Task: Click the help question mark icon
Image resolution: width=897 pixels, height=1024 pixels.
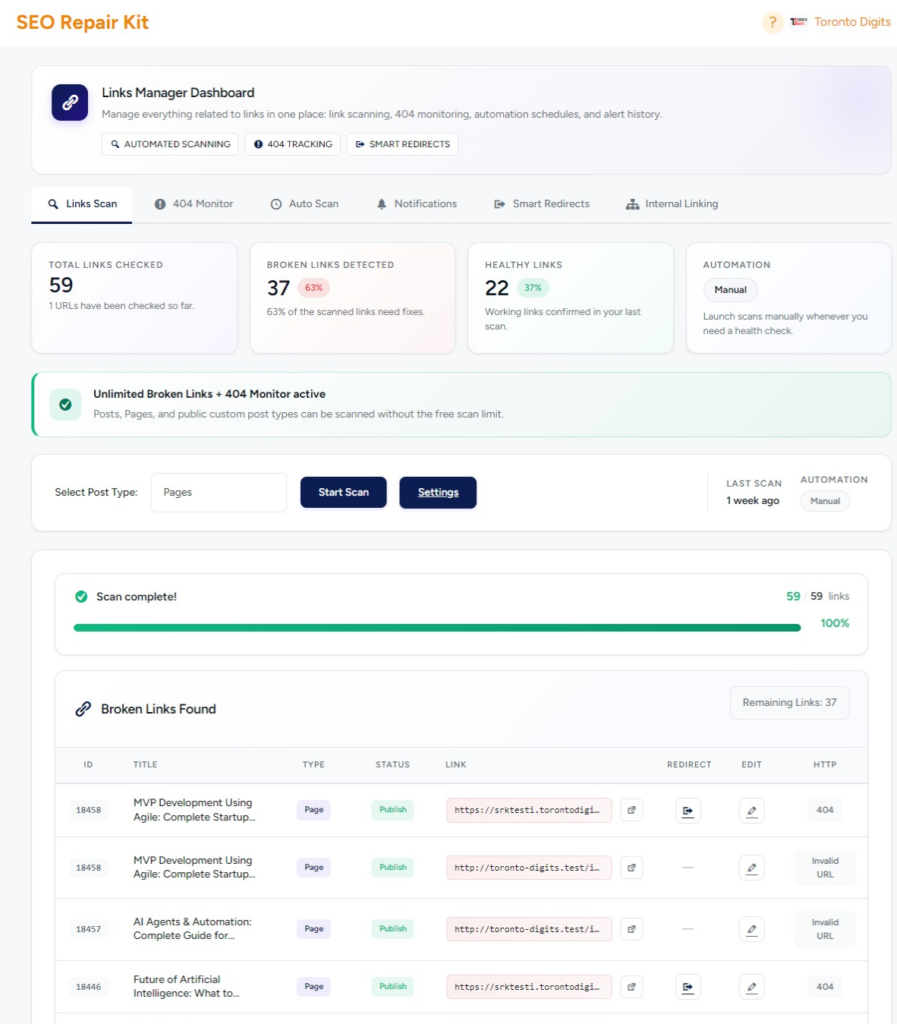Action: 772,22
